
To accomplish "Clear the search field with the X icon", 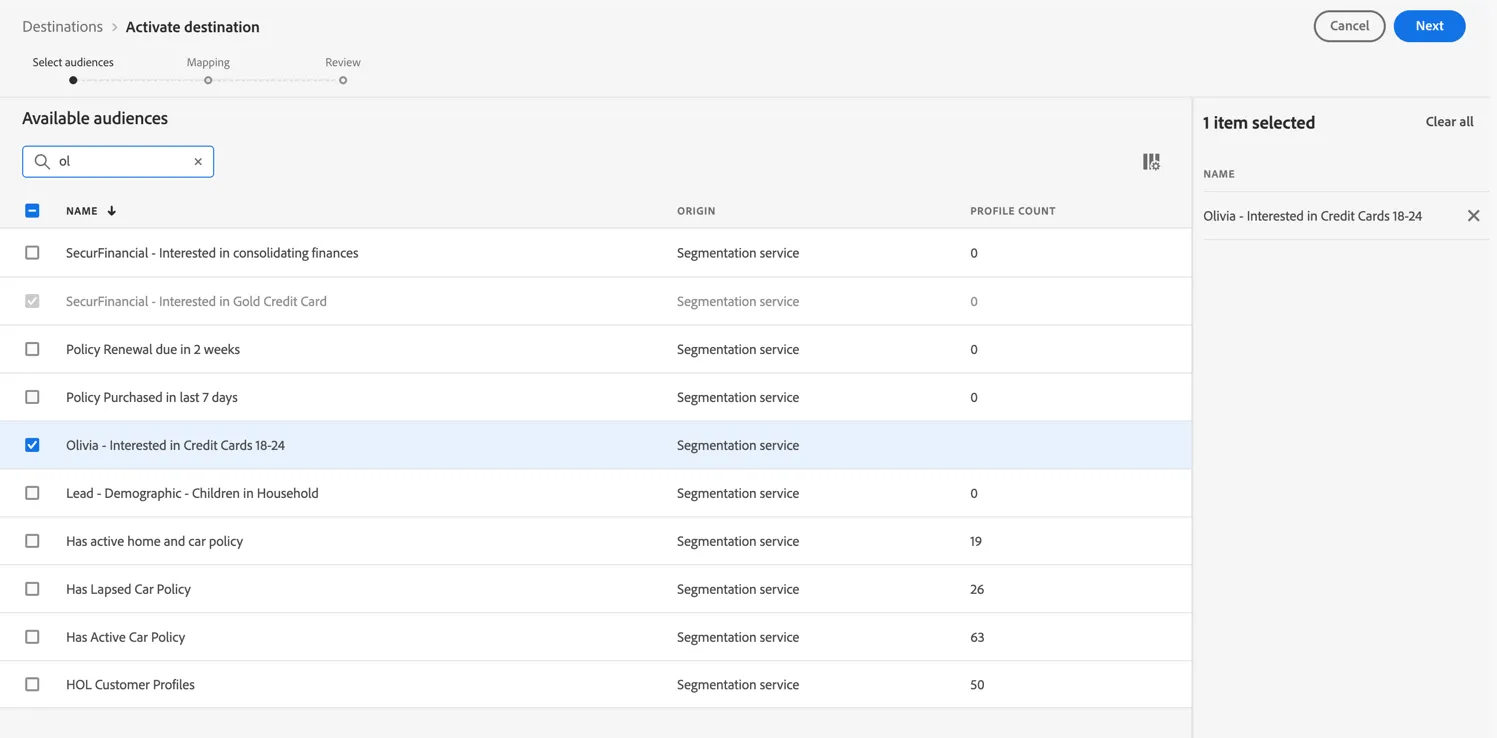I will coord(198,162).
